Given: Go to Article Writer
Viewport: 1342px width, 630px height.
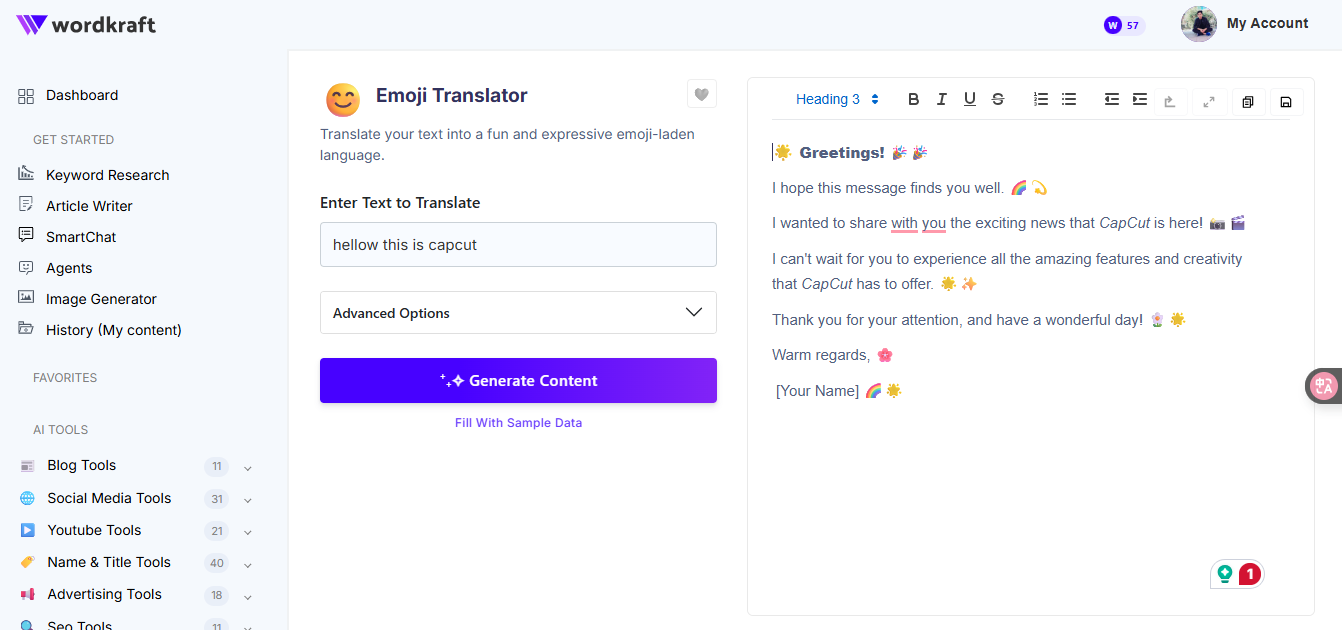Looking at the screenshot, I should (x=89, y=206).
